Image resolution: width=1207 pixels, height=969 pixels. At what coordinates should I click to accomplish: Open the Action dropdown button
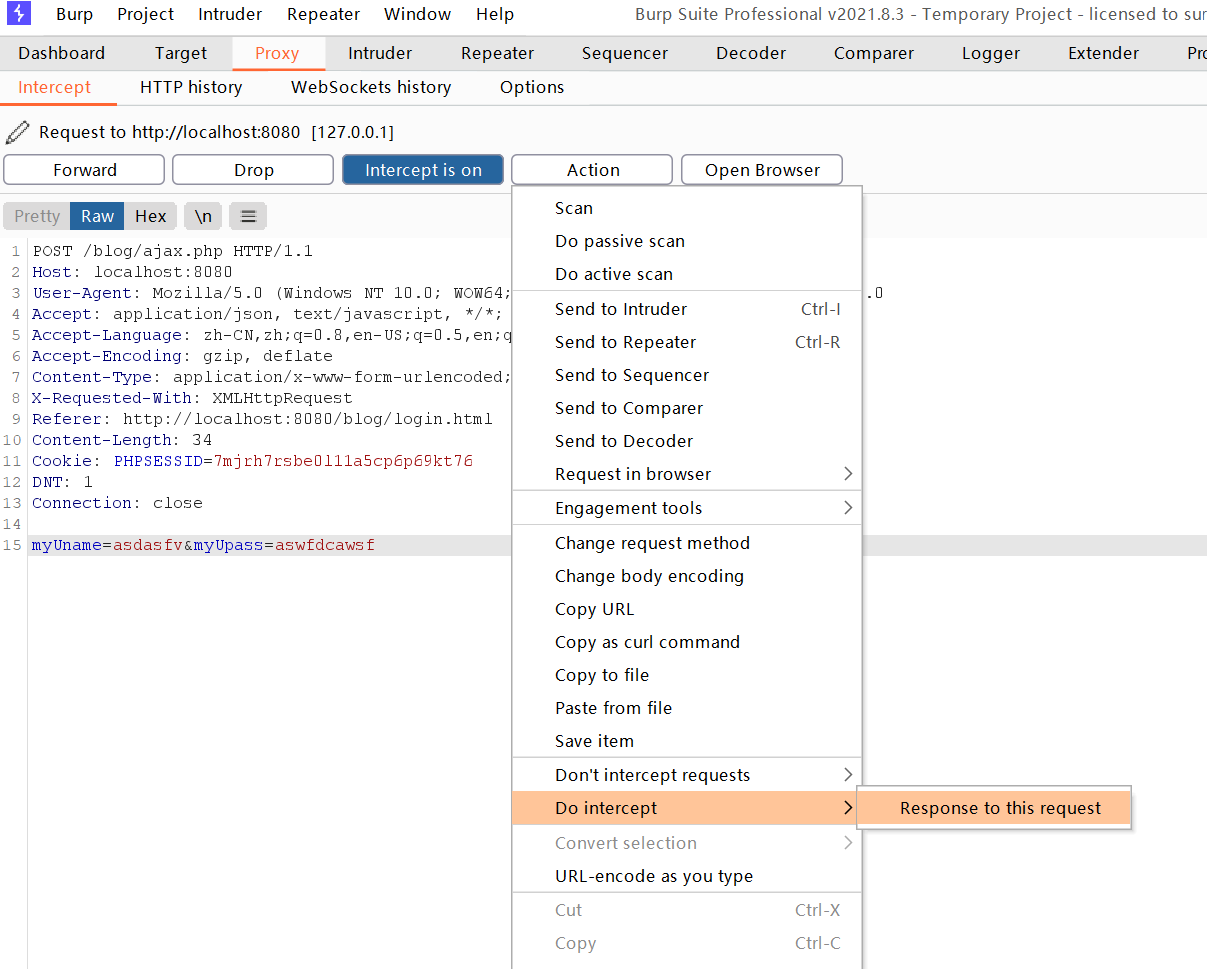coord(592,170)
